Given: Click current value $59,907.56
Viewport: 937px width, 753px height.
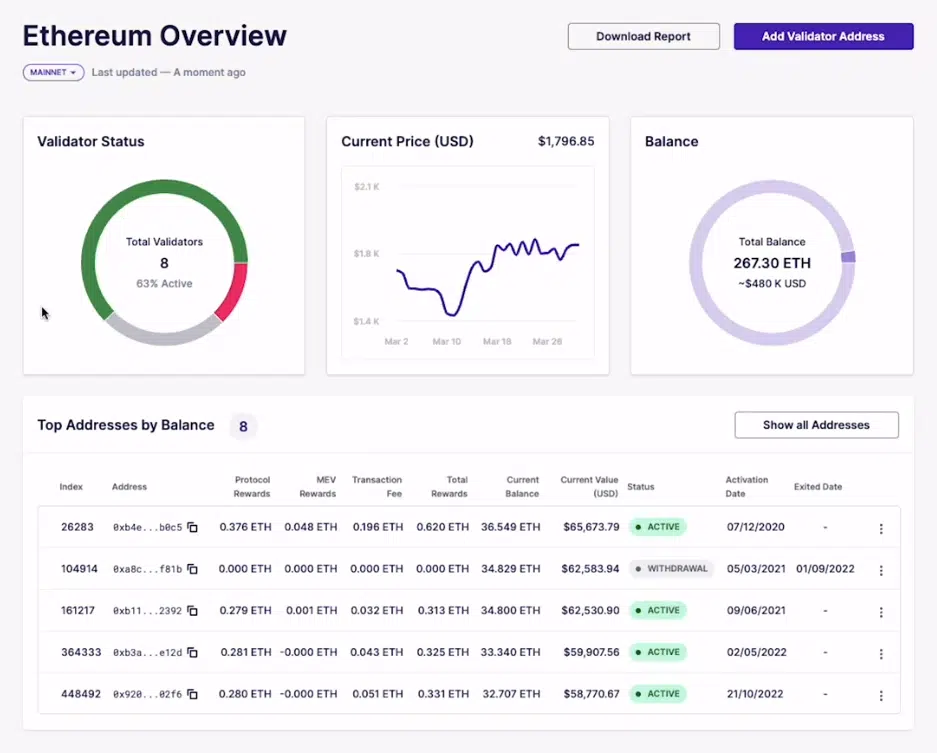Looking at the screenshot, I should 591,653.
